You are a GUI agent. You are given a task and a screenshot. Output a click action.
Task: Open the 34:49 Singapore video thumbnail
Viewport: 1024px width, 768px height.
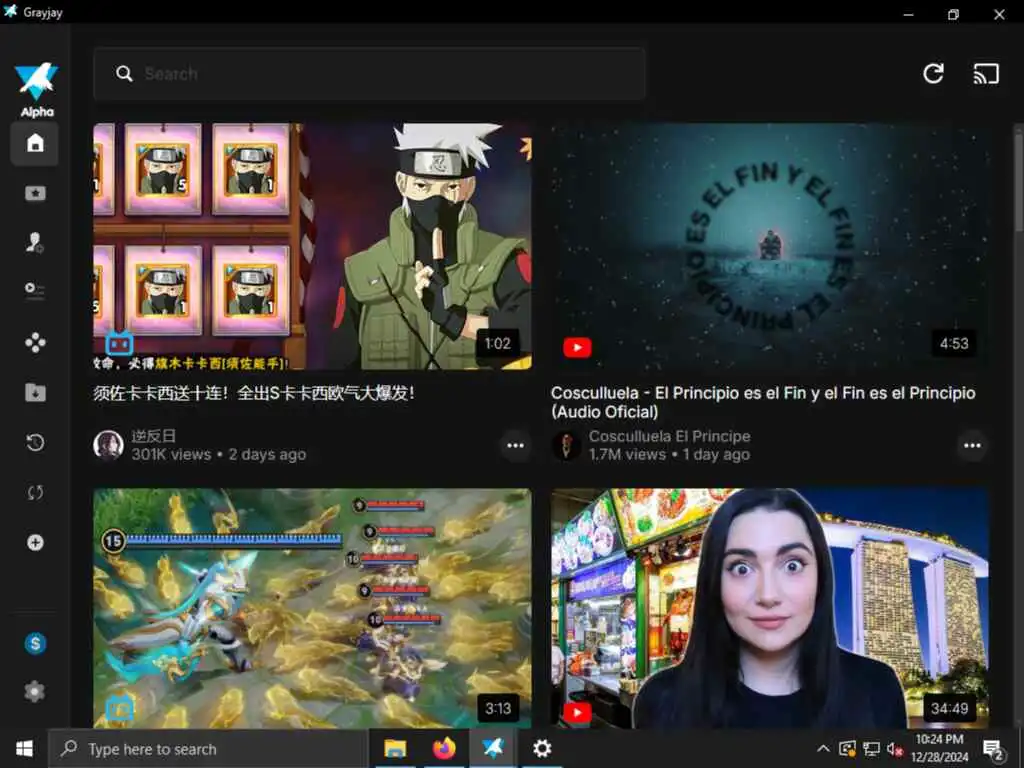click(769, 608)
